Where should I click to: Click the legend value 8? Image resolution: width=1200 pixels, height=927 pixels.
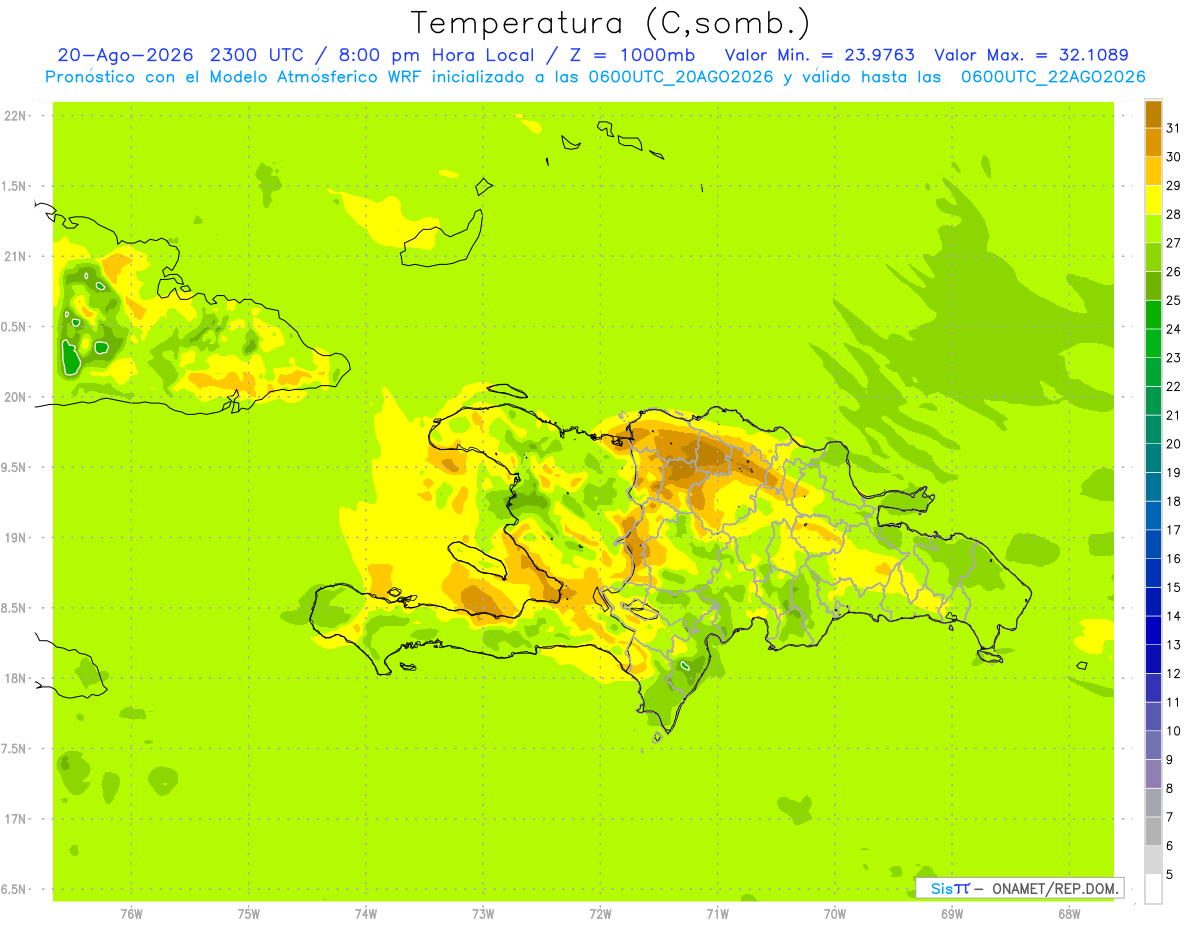(x=1170, y=788)
